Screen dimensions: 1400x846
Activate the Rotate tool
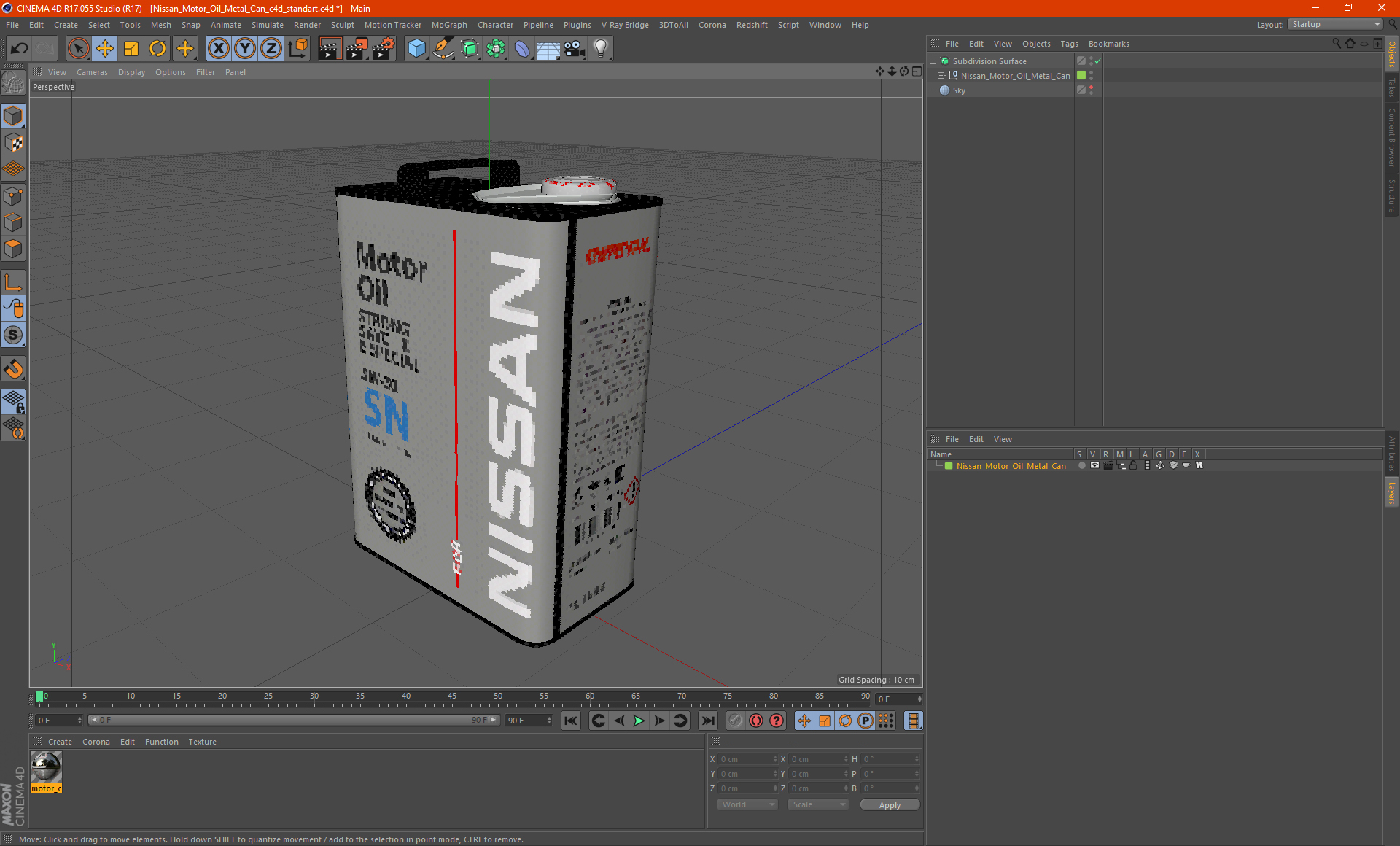[x=157, y=49]
